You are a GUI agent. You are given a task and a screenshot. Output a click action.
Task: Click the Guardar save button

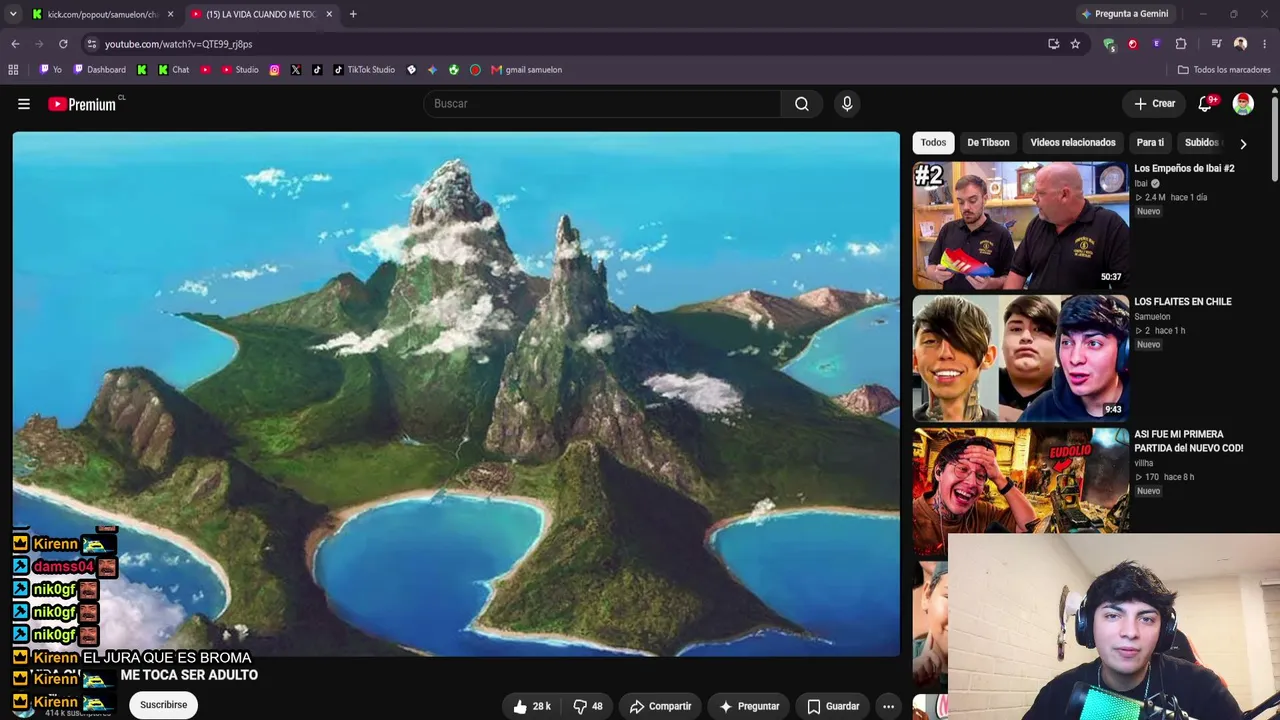(x=834, y=706)
